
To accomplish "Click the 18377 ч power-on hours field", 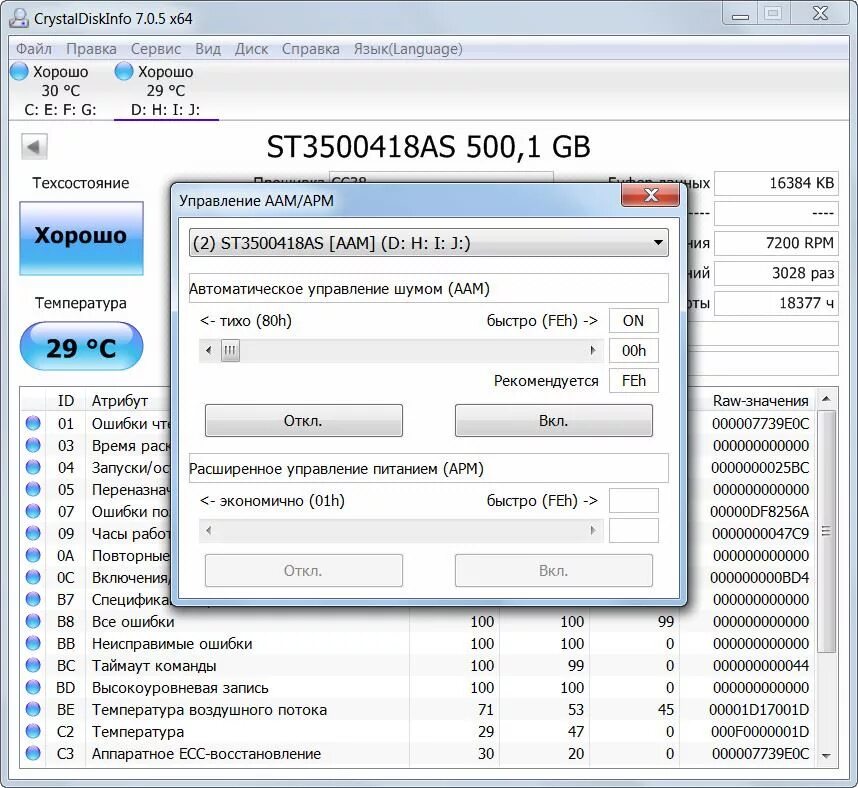I will coord(776,303).
